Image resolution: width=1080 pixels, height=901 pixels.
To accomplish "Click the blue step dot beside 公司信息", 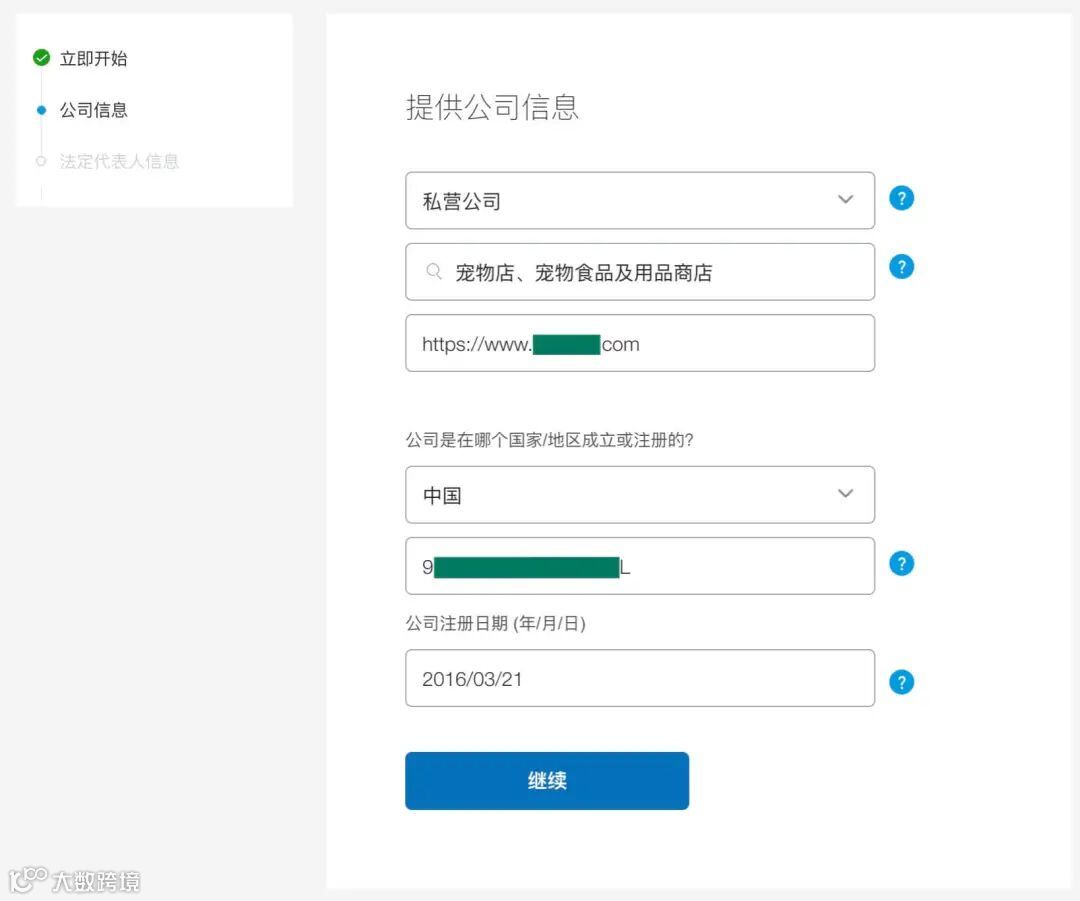I will pyautogui.click(x=41, y=110).
